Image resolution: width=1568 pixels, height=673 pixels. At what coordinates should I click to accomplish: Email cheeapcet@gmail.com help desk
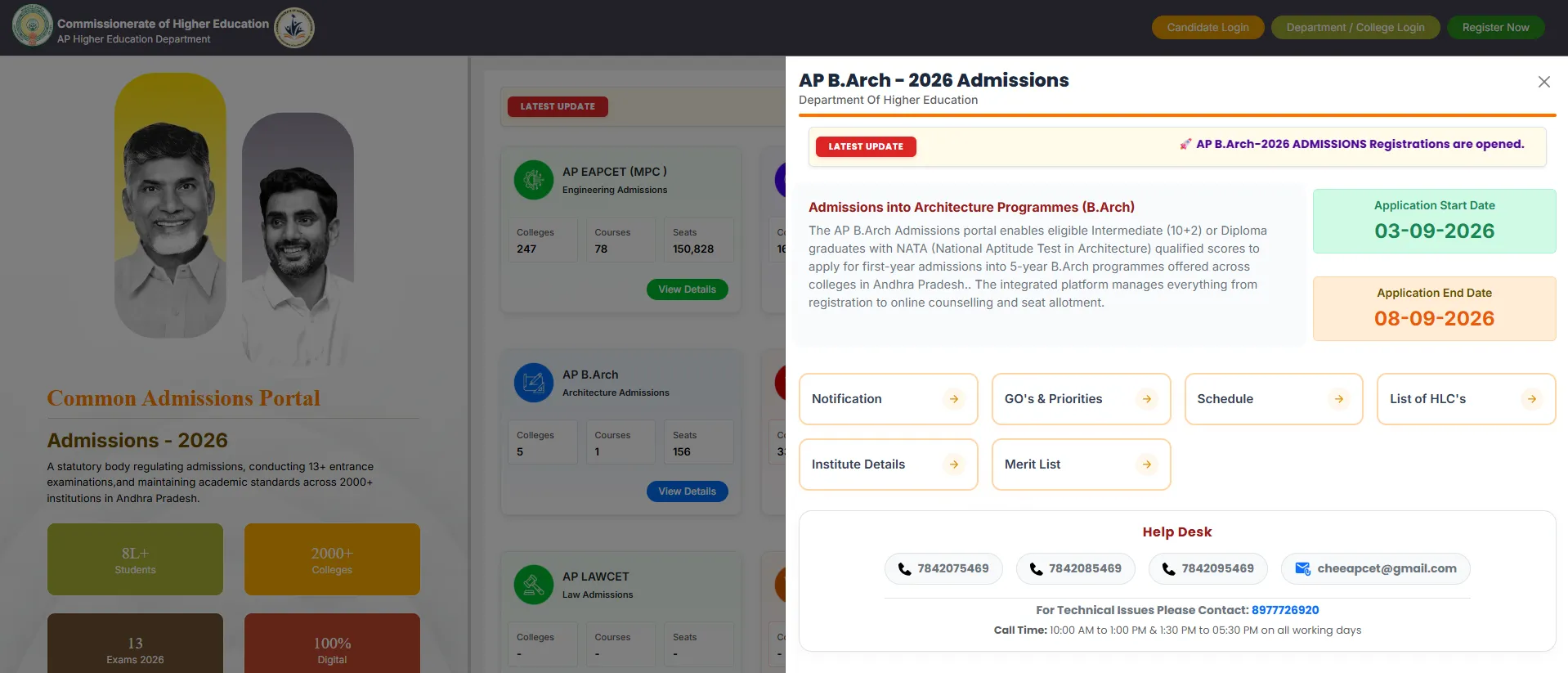pyautogui.click(x=1375, y=568)
